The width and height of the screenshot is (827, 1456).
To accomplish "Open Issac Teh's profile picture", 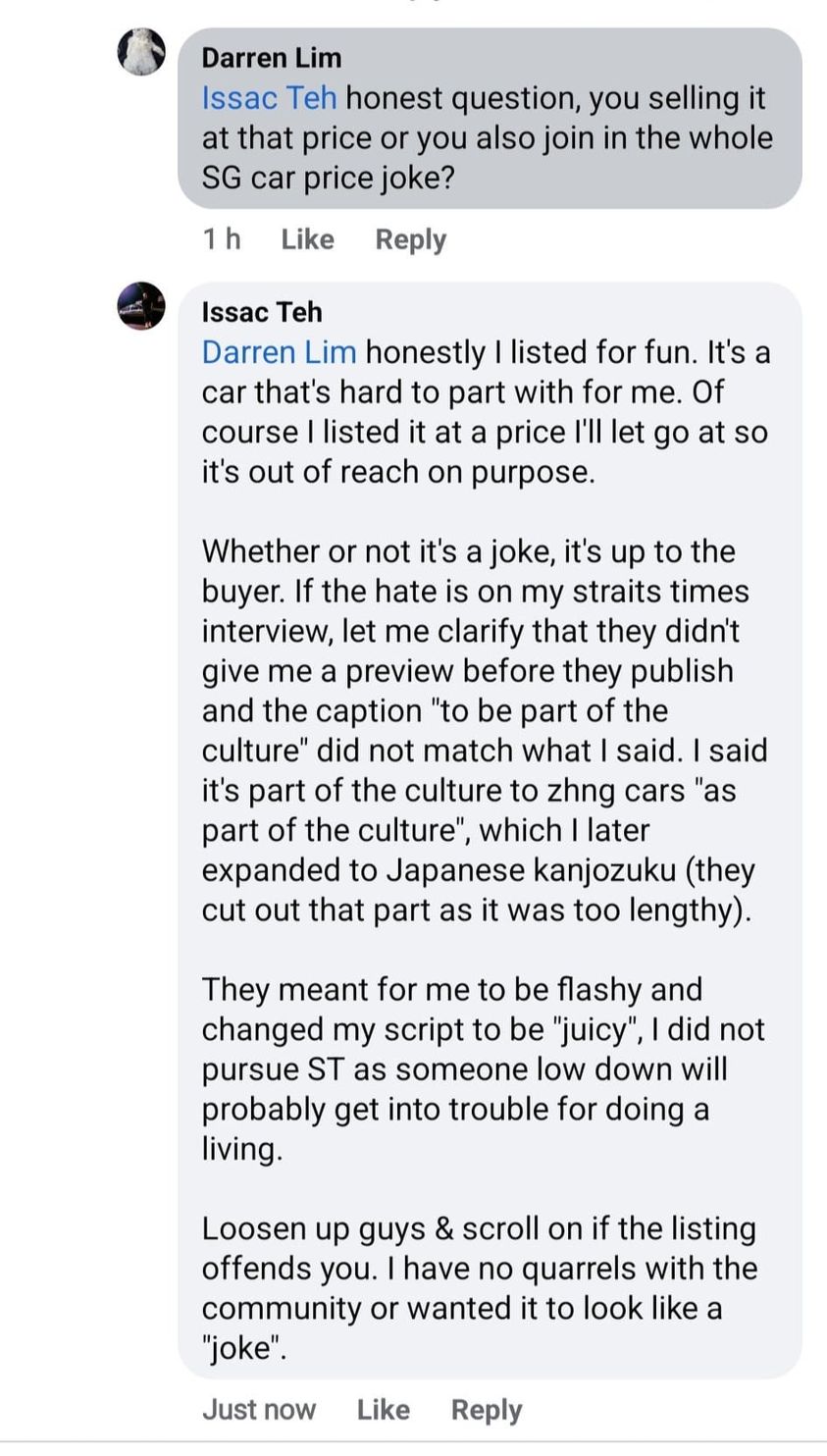I will pyautogui.click(x=141, y=306).
